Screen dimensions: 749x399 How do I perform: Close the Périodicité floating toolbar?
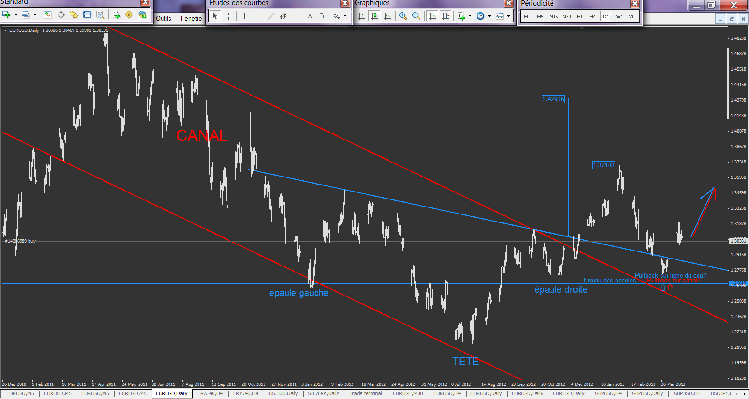[635, 3]
